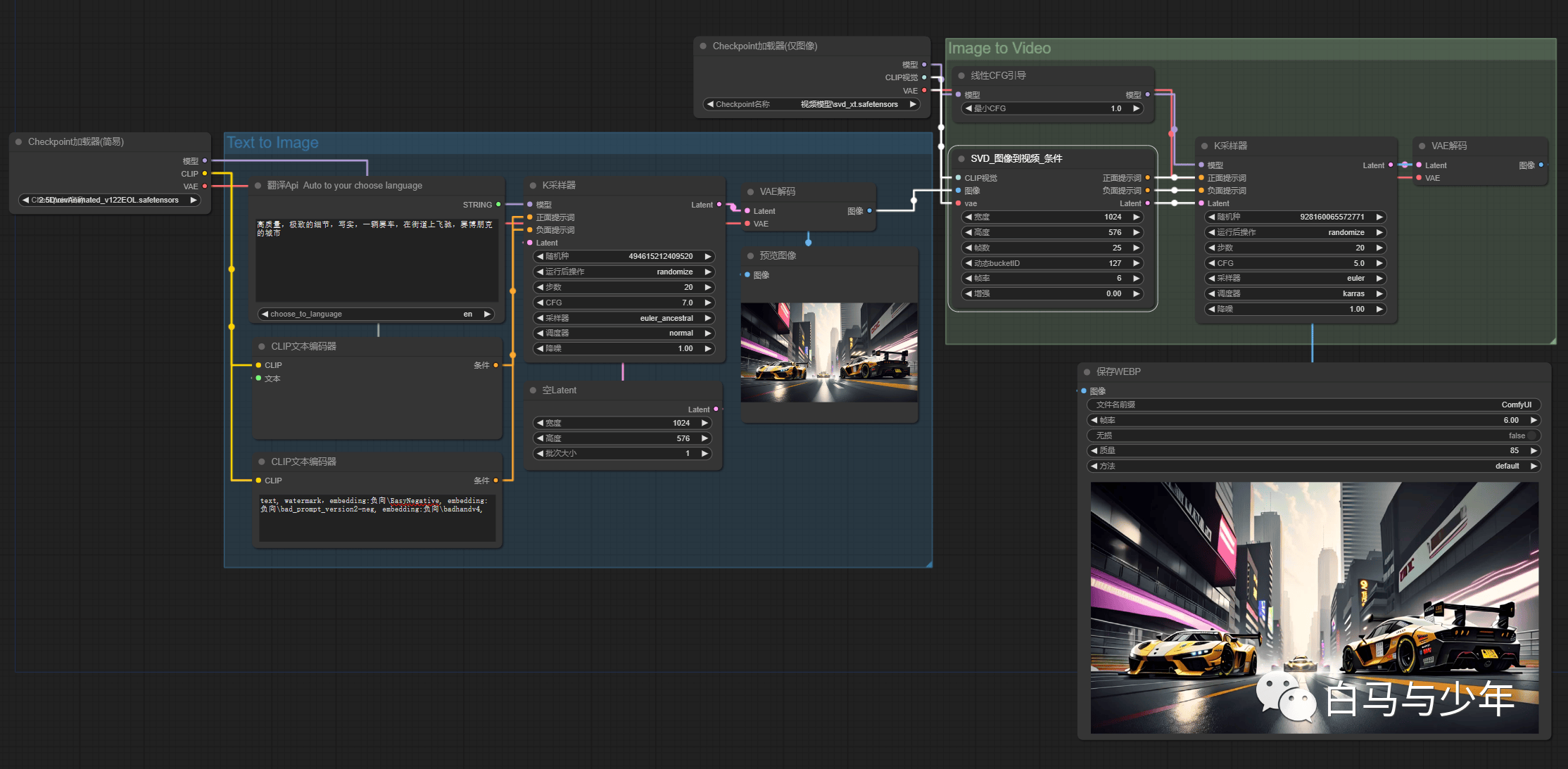
Task: Collapse the K采样器 node in the Image to Video group
Action: click(x=1205, y=146)
